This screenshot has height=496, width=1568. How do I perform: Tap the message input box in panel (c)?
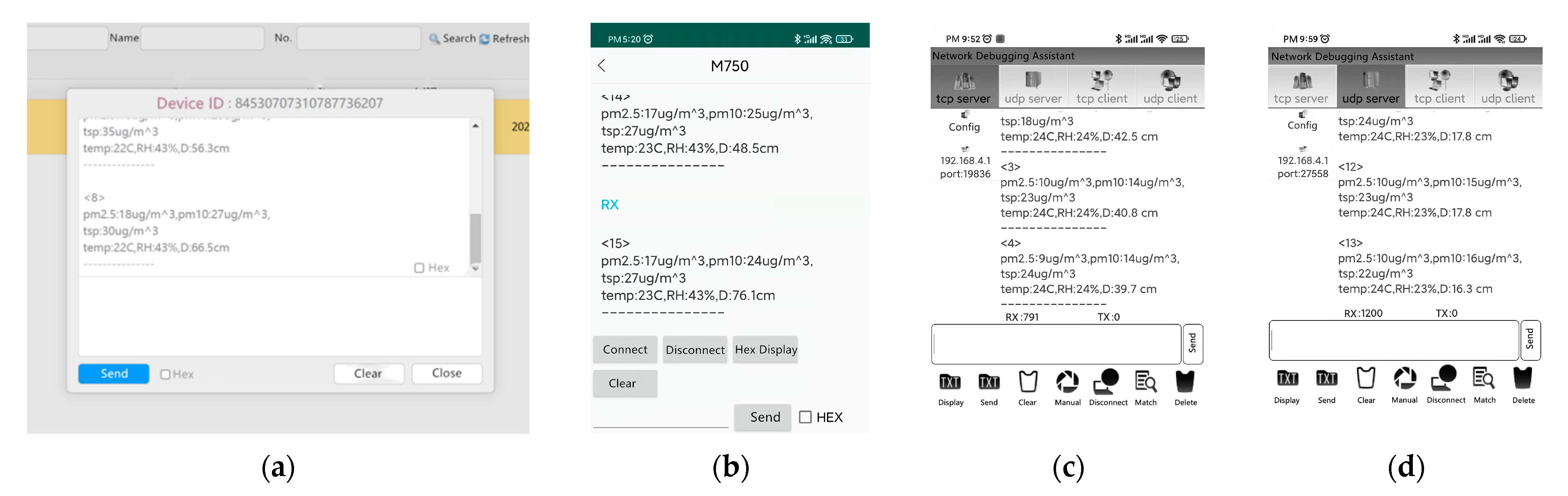pyautogui.click(x=1056, y=344)
